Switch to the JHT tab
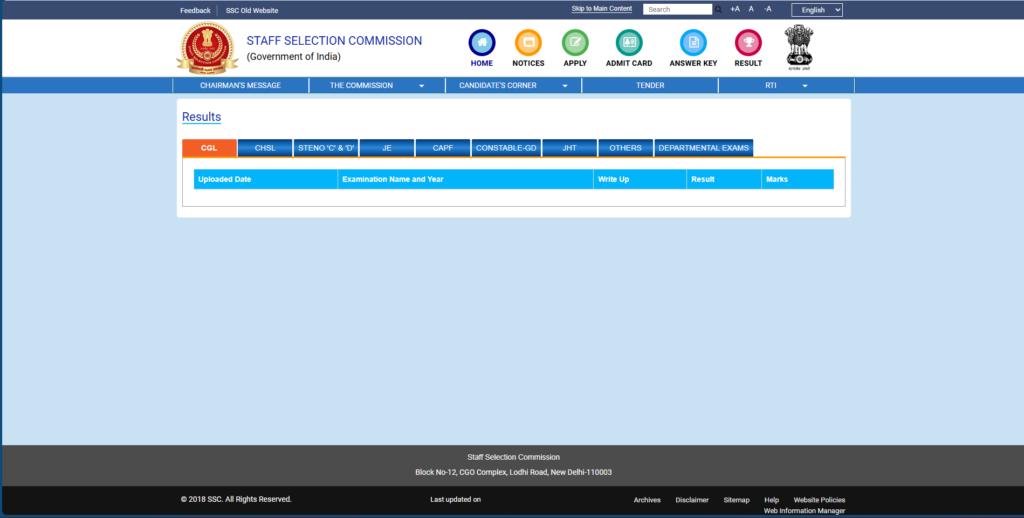Screen dimensions: 1024x518 [x=569, y=148]
